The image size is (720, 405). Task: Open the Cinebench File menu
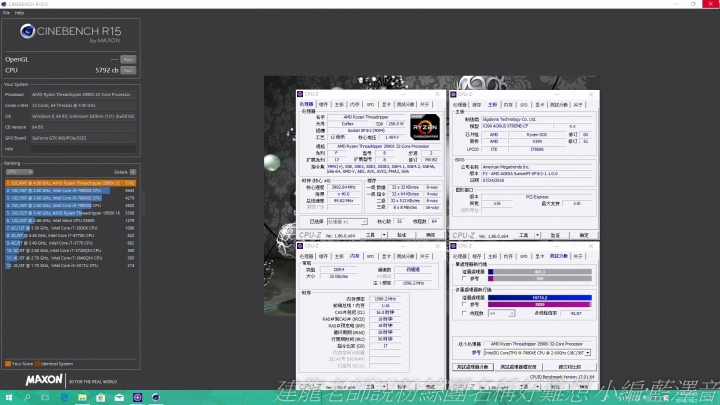tap(6, 13)
